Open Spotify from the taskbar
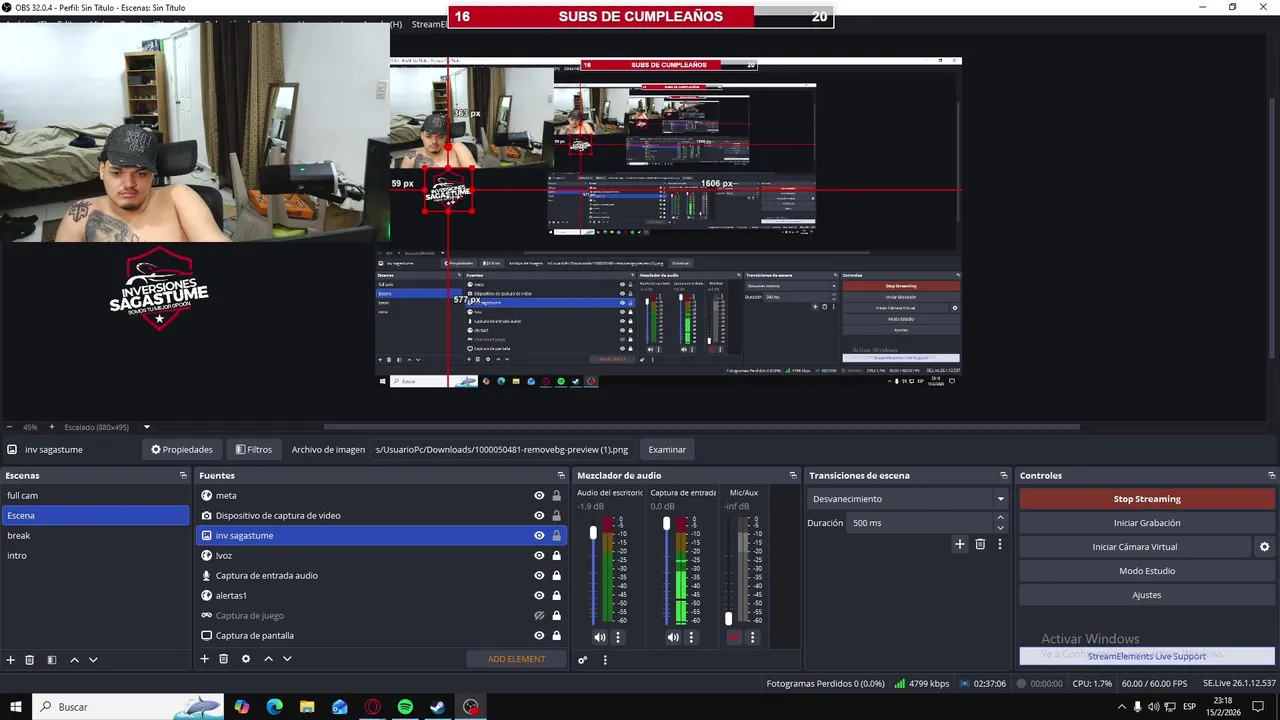Viewport: 1280px width, 720px height. click(405, 707)
